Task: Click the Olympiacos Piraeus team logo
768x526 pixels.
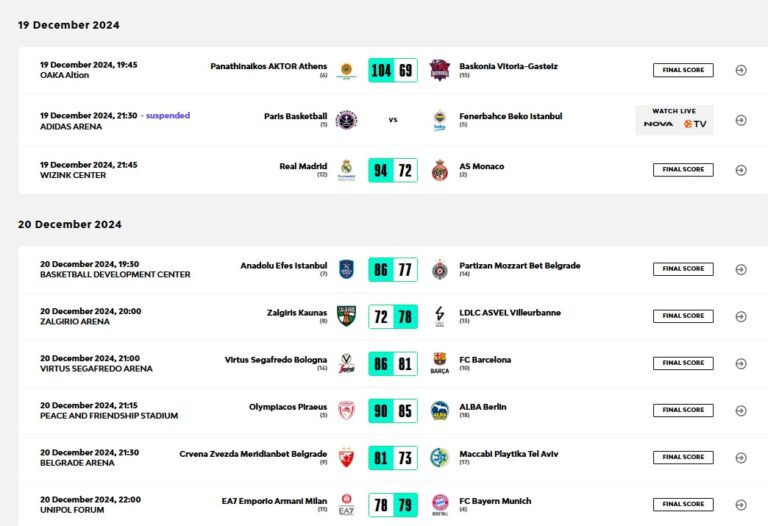Action: click(346, 410)
